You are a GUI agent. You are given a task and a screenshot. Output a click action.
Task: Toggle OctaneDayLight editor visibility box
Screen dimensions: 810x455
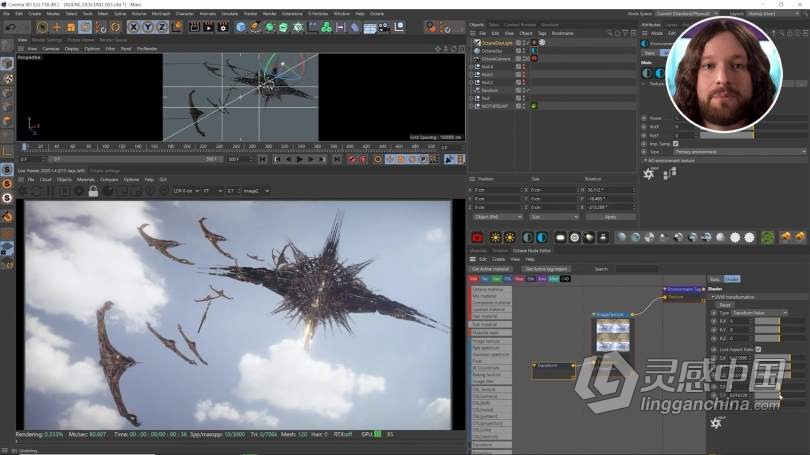(x=518, y=43)
